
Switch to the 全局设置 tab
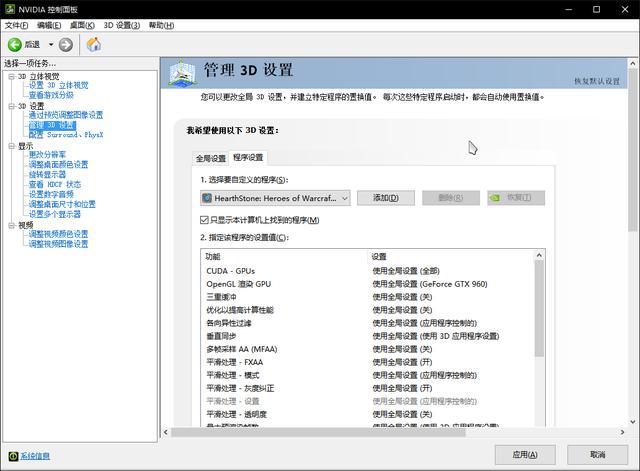click(211, 158)
